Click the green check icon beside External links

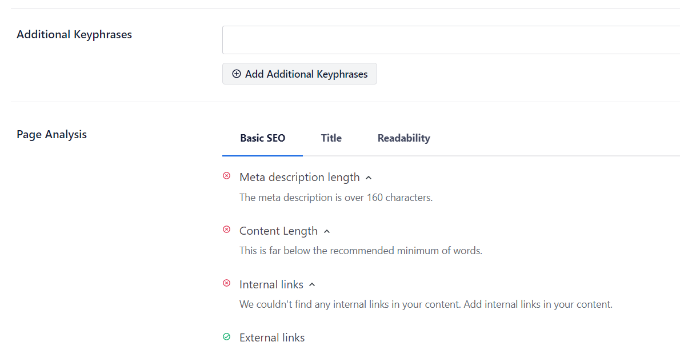226,336
